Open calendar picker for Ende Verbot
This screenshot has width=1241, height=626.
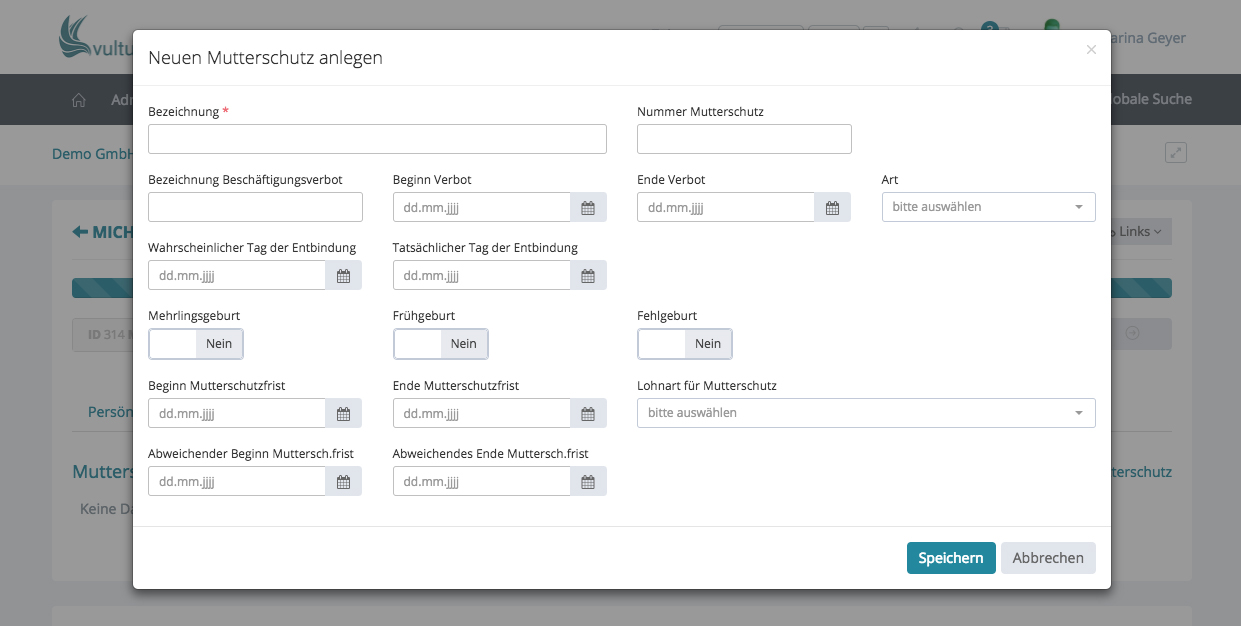[832, 208]
